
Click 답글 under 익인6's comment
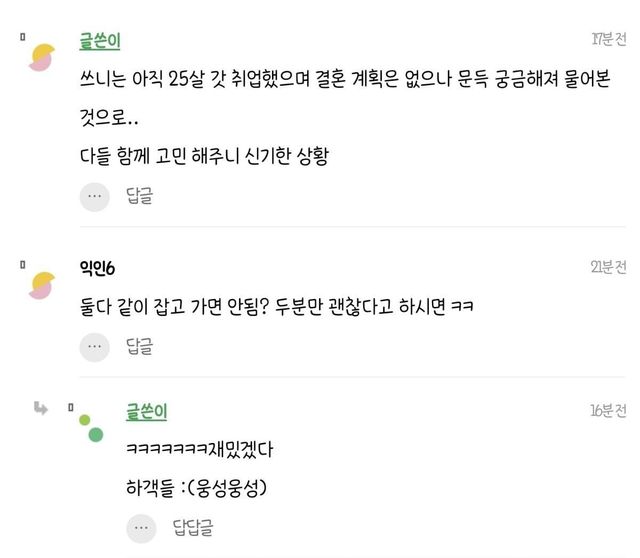(x=139, y=347)
